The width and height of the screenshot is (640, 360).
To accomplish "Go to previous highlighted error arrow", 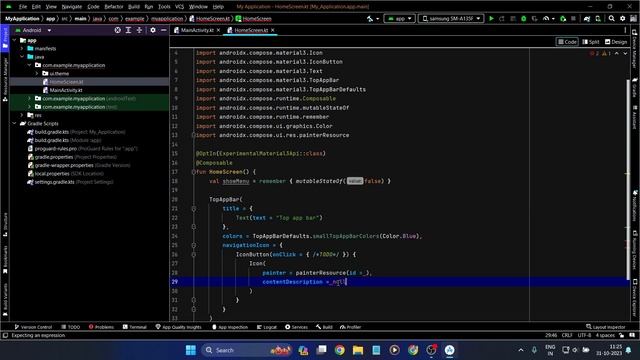I will (x=617, y=53).
